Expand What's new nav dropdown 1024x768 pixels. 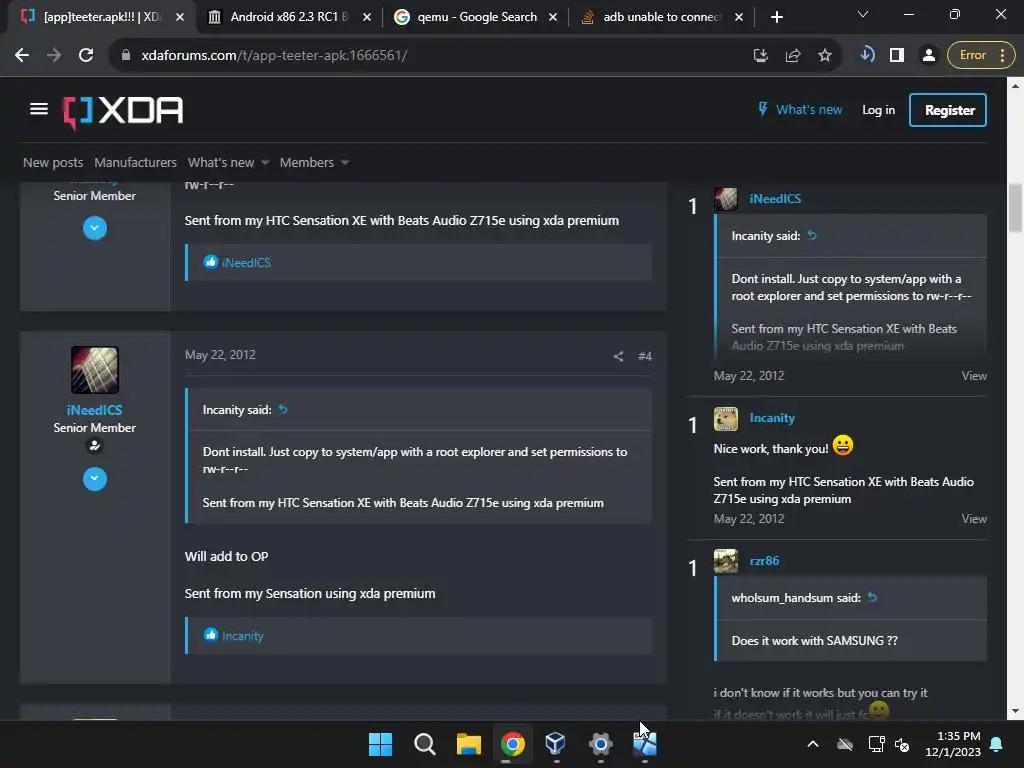tap(265, 163)
